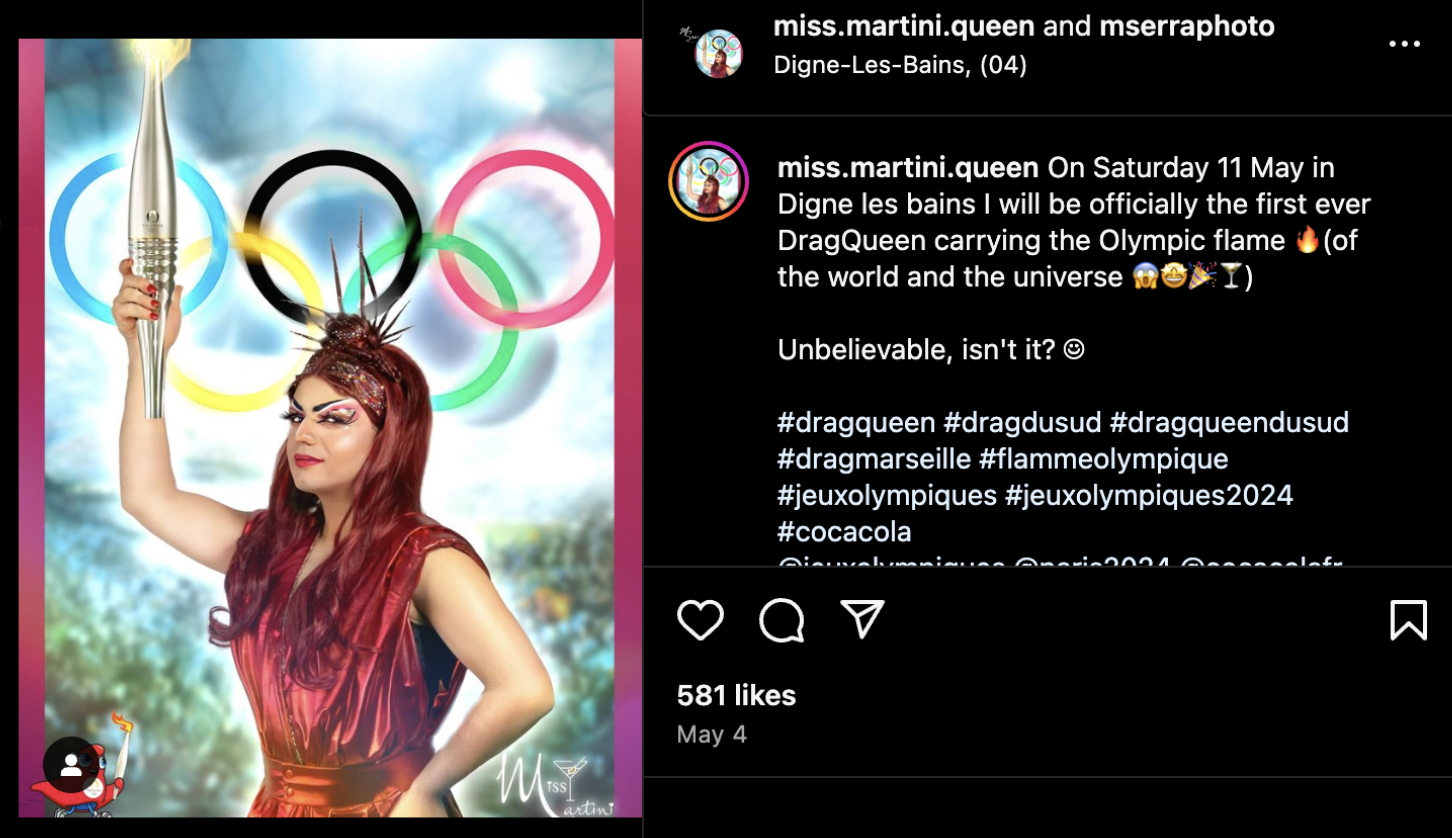View the 581 likes list
Viewport: 1452px width, 838px height.
coord(736,695)
